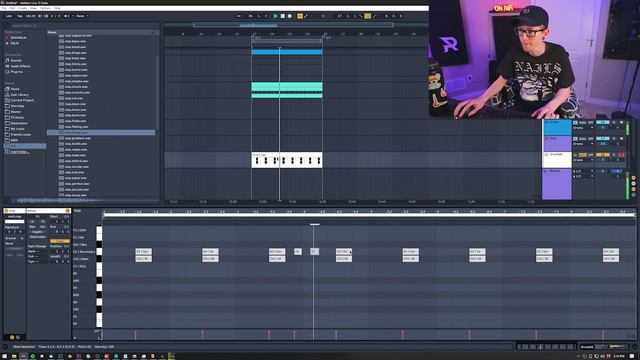Select the highlighted sample file in browser list
Image resolution: width=640 pixels, height=360 pixels.
101,132
